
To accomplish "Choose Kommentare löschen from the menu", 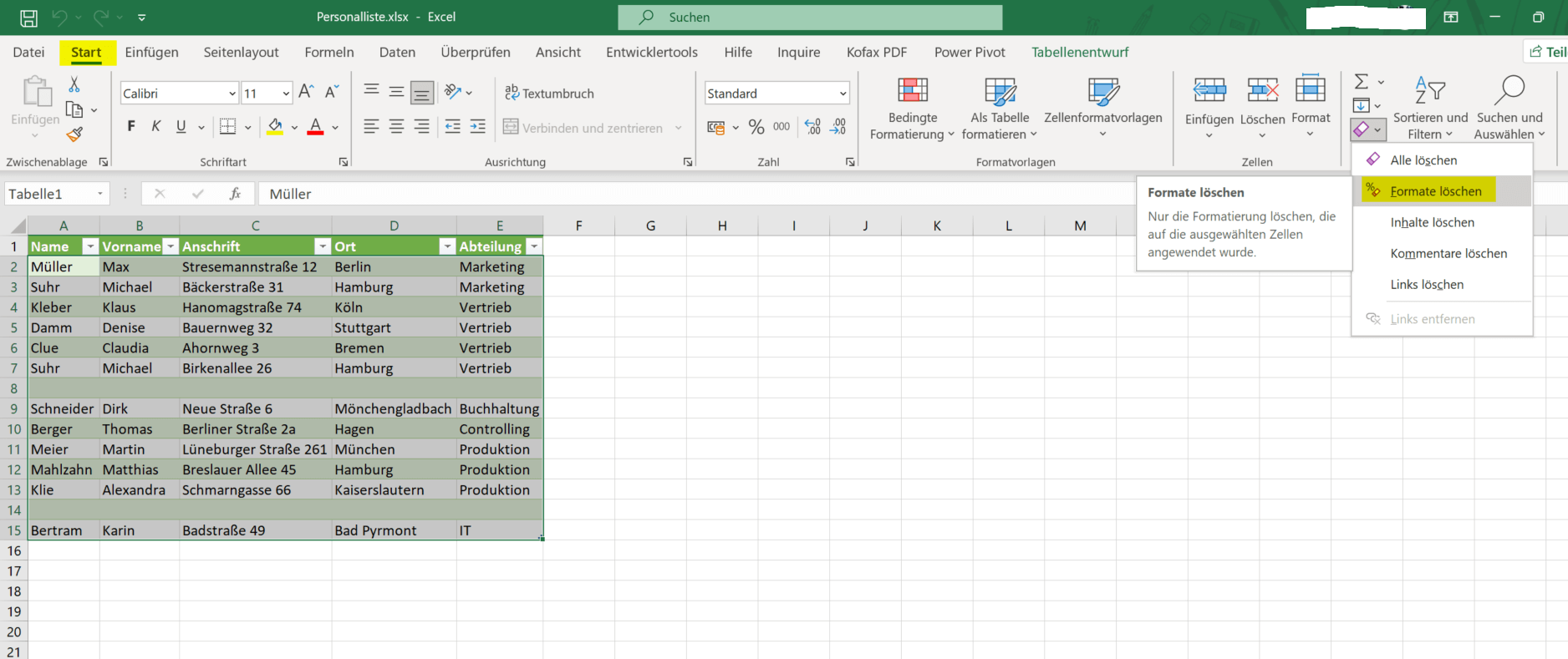I will click(1442, 253).
